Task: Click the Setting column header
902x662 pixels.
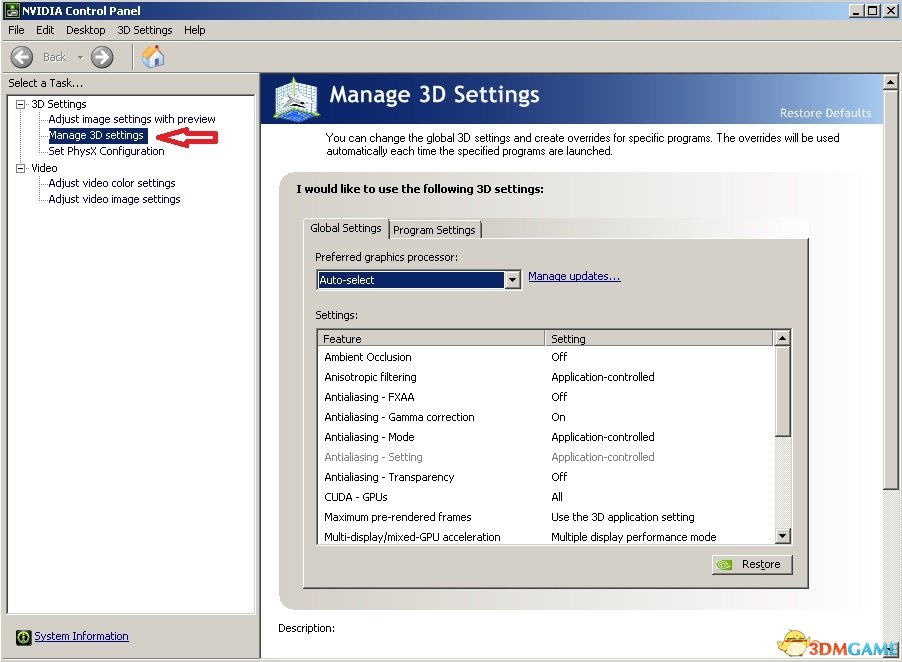Action: pyautogui.click(x=659, y=339)
